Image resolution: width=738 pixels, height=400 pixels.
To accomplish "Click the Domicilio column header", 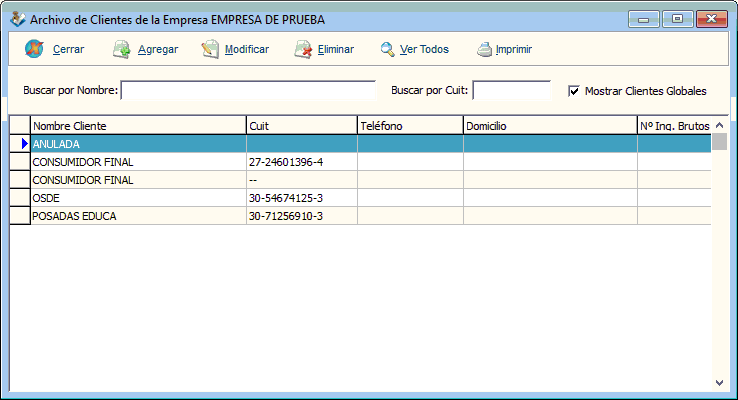I will point(549,126).
